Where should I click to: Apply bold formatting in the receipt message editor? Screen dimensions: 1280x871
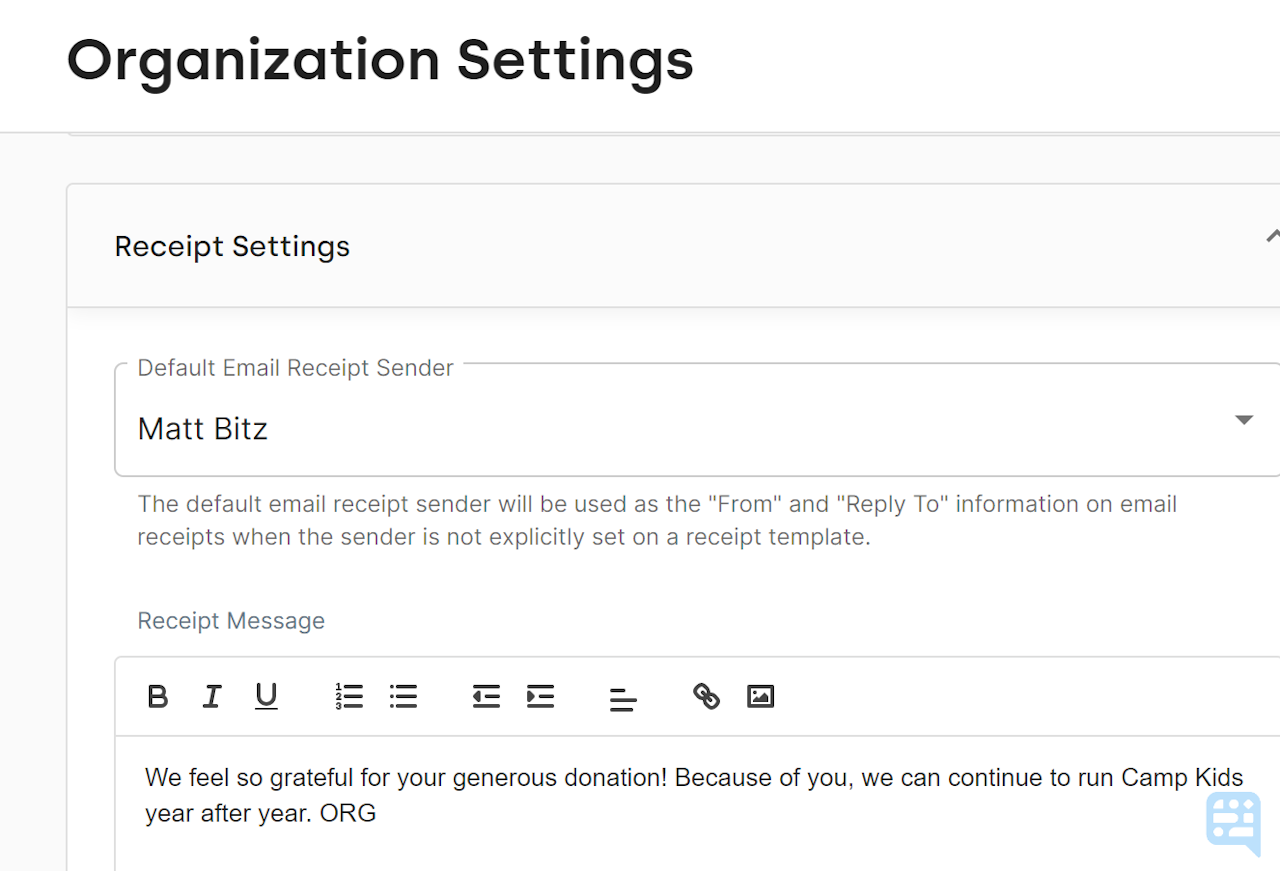coord(157,697)
